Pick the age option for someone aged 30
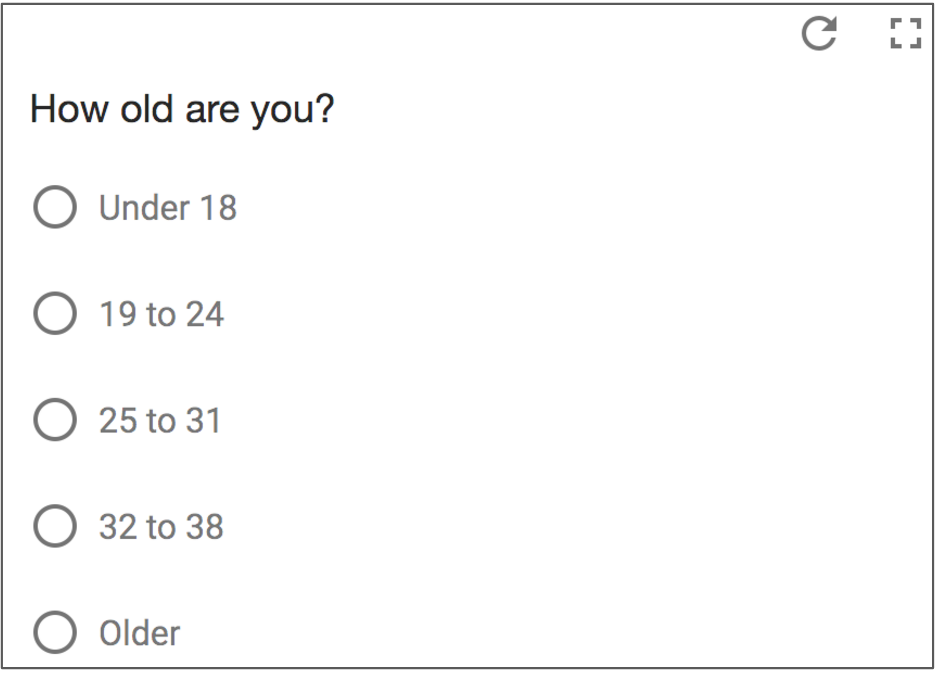Image resolution: width=940 pixels, height=676 pixels. (x=55, y=420)
